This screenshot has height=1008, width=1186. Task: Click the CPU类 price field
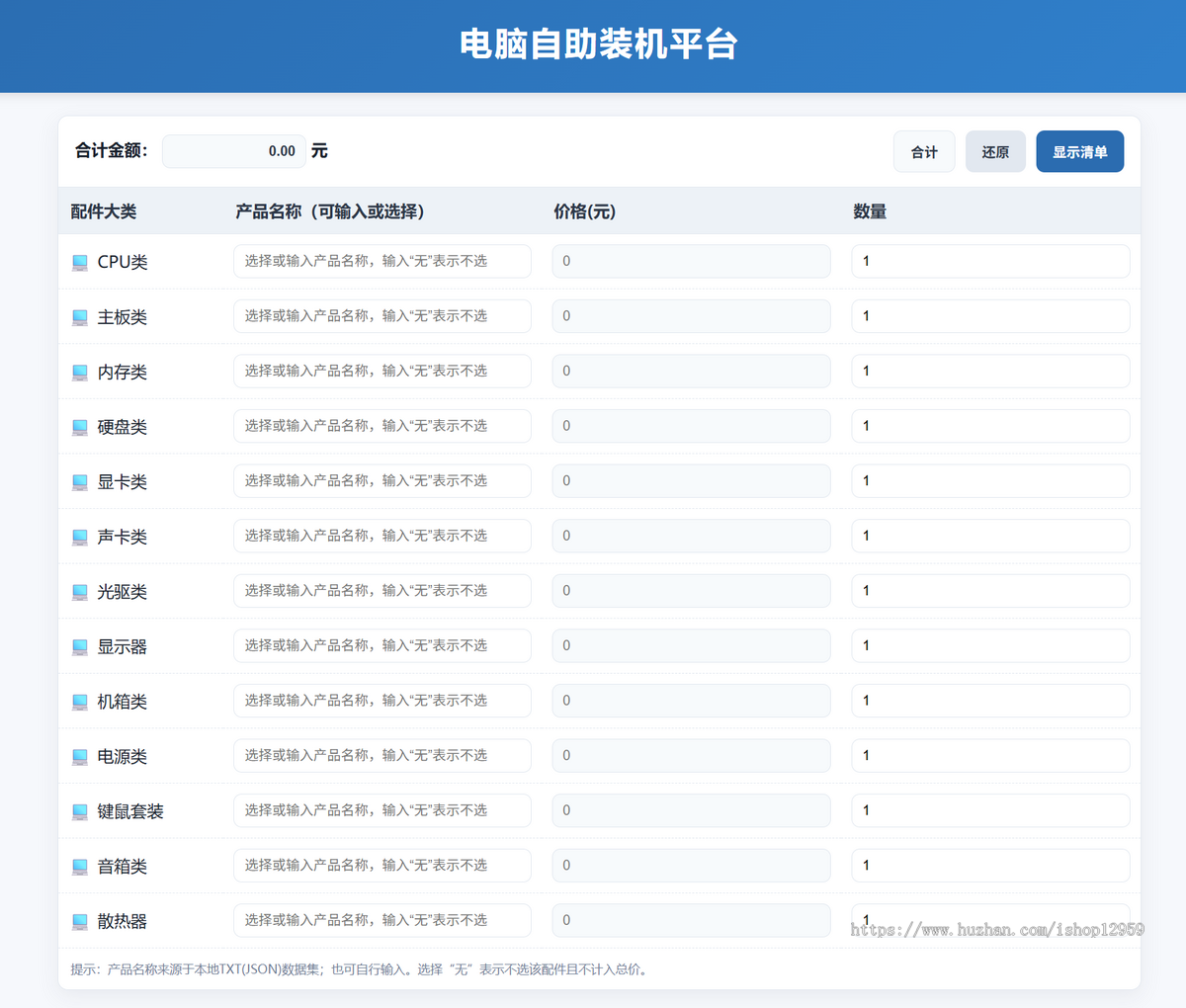[x=691, y=261]
